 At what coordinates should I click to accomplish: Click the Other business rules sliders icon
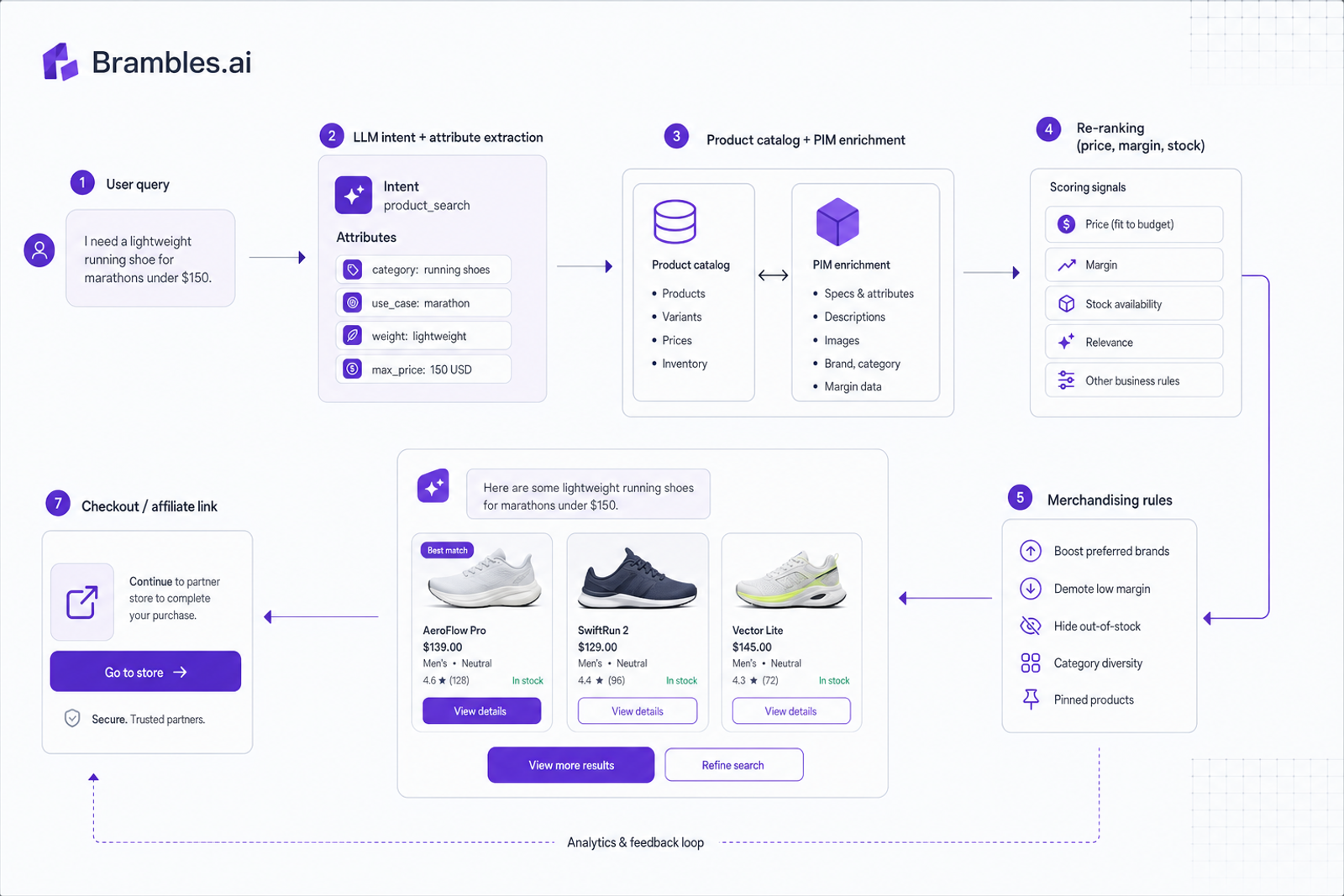point(1066,380)
